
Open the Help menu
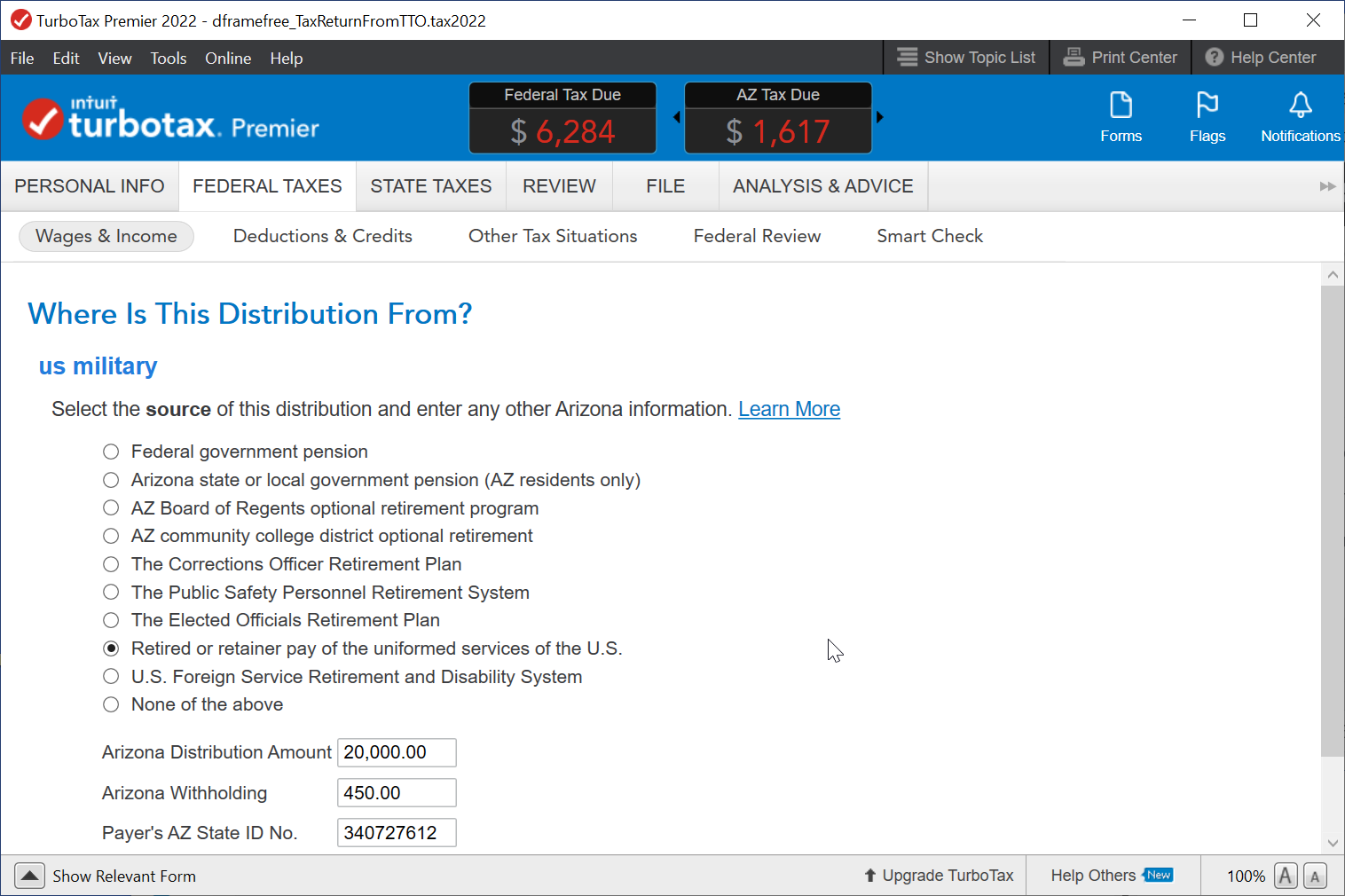coord(287,58)
